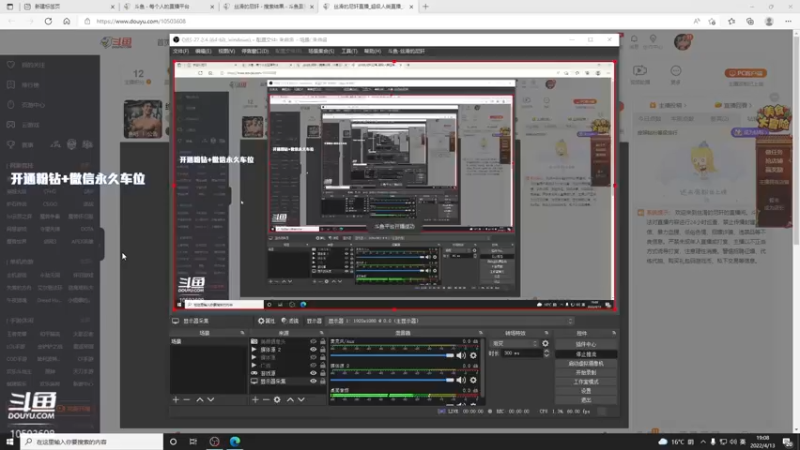Refresh the Edge browser page
The image size is (800, 450).
pos(48,21)
